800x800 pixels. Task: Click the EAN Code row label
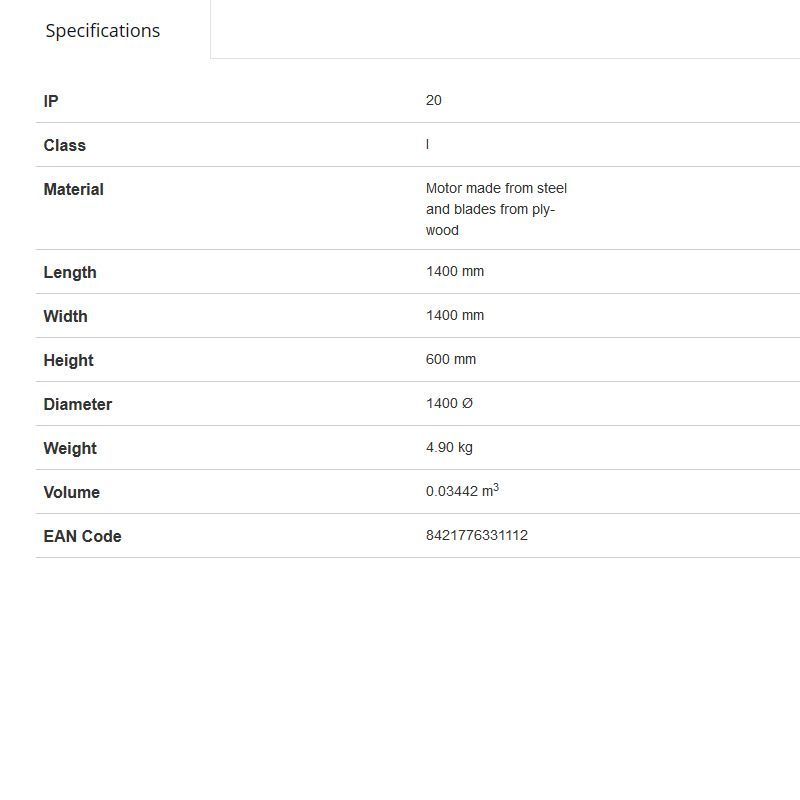point(83,536)
